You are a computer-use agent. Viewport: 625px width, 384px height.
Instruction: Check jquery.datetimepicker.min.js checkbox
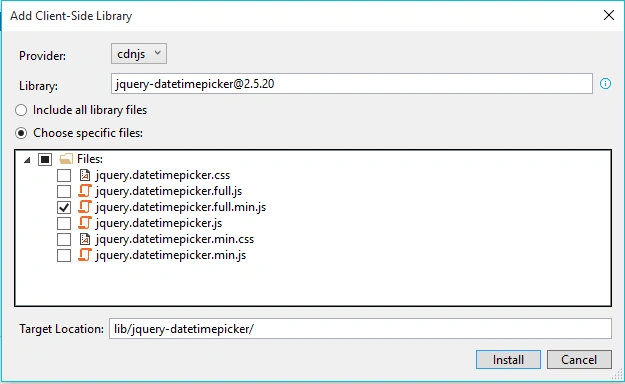pos(64,255)
